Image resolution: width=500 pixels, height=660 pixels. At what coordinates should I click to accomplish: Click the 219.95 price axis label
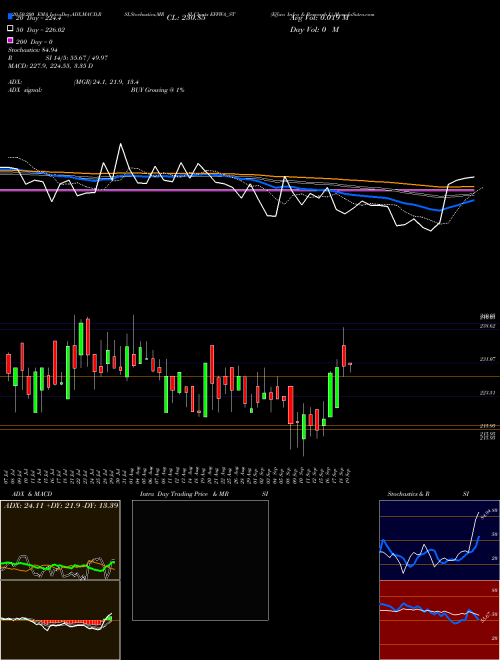tap(487, 426)
